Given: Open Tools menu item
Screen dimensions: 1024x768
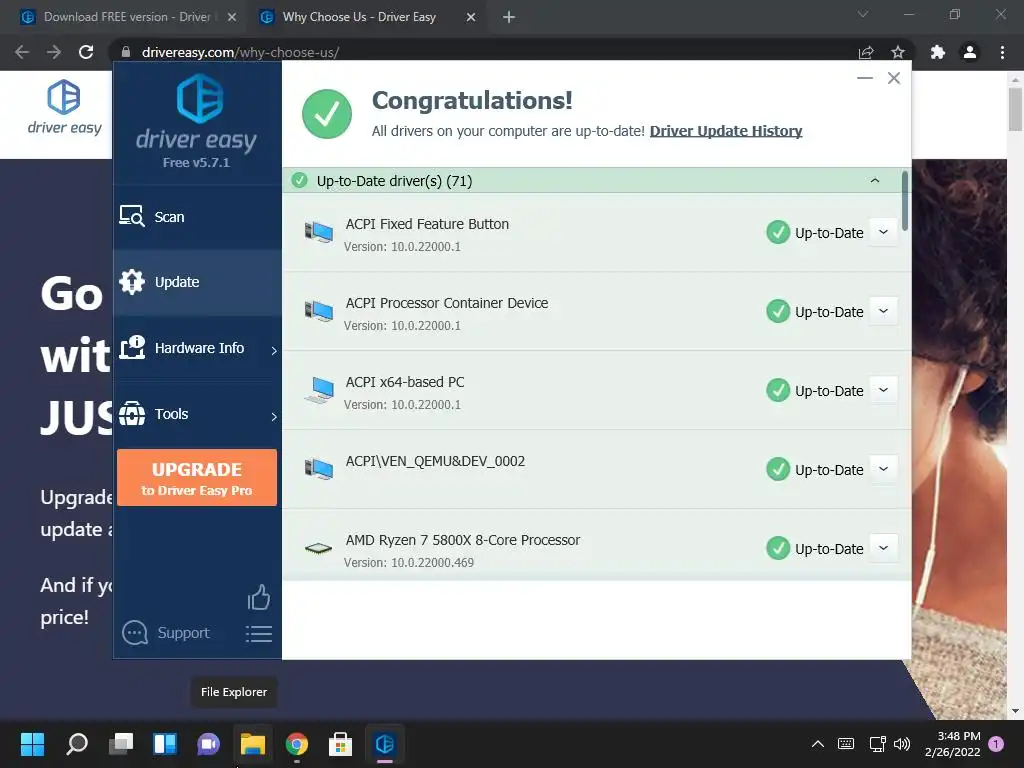Looking at the screenshot, I should [x=197, y=414].
